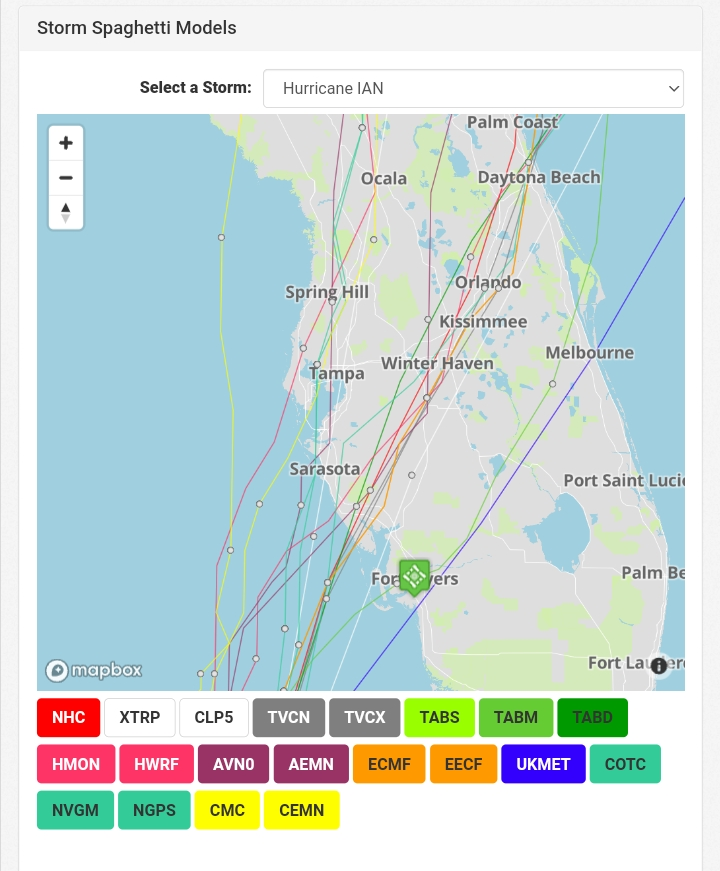Click the COTC model button

(626, 764)
